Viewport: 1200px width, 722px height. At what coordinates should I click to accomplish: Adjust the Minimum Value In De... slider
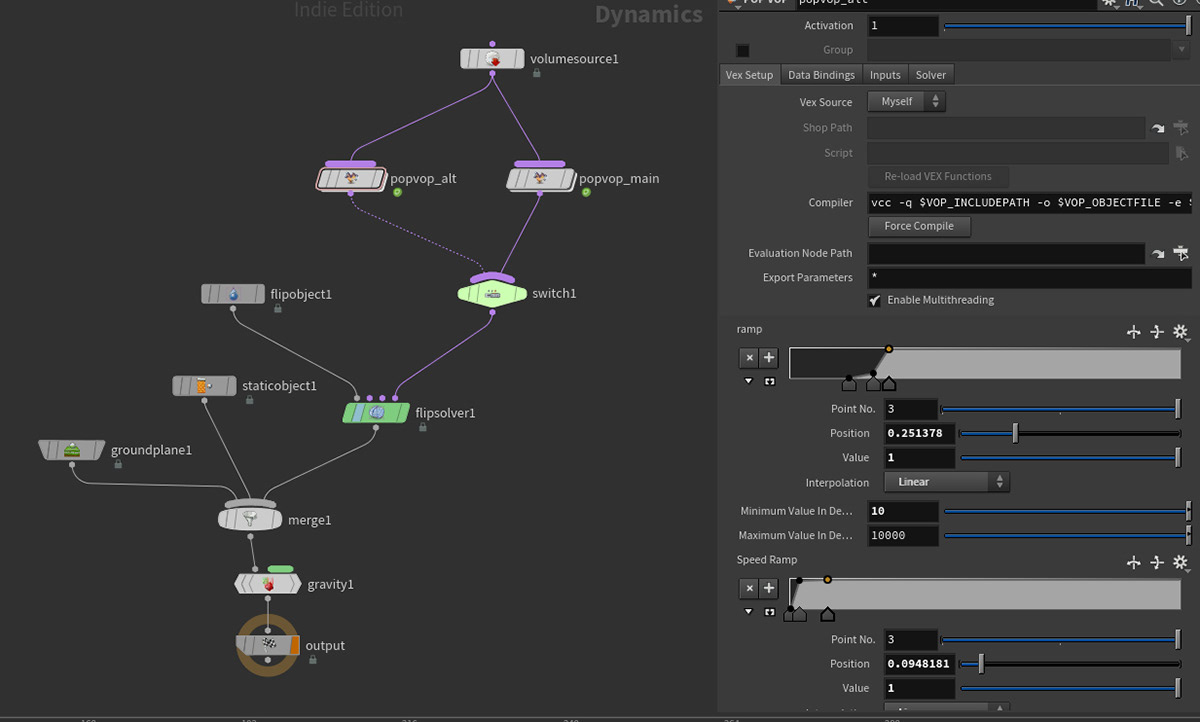(x=1067, y=511)
